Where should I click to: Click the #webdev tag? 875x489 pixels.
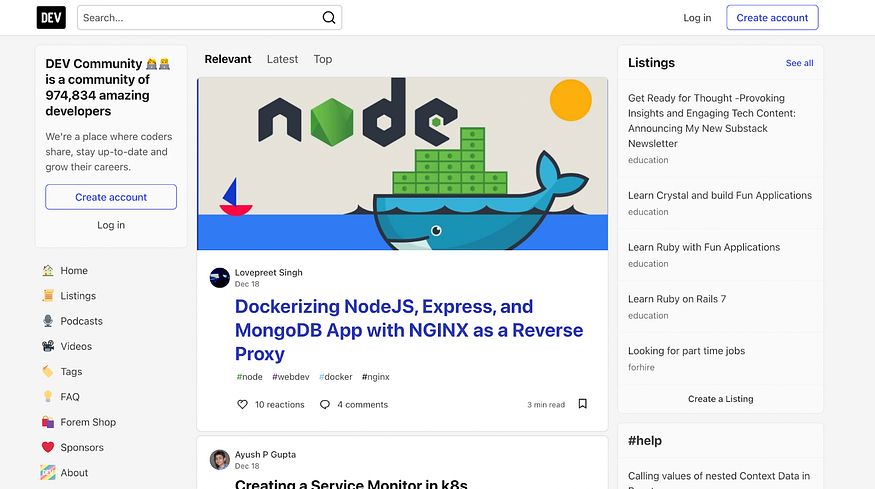coord(291,377)
